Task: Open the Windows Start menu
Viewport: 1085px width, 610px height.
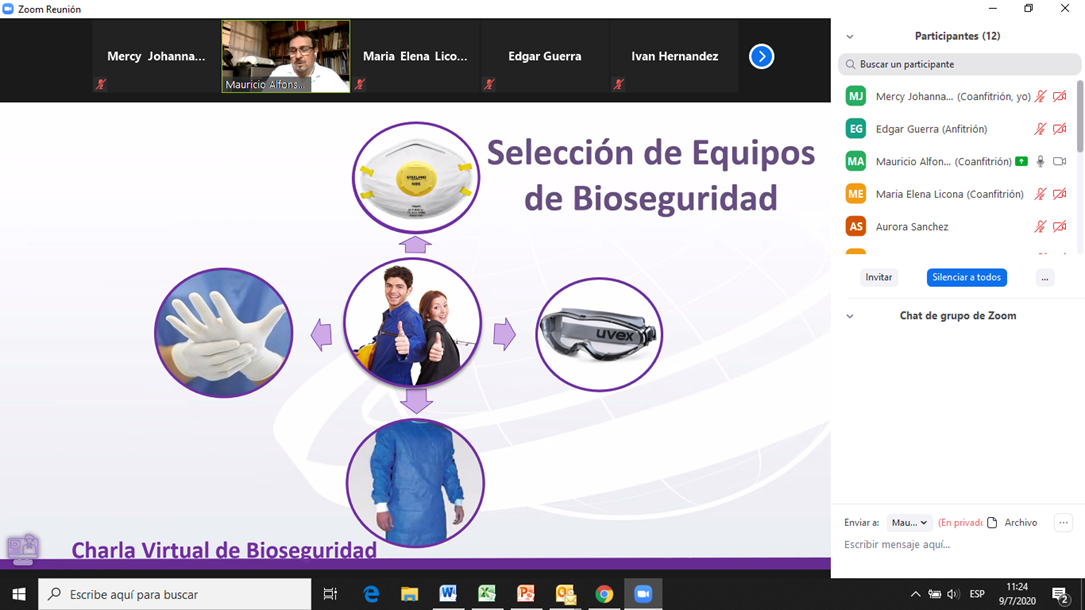Action: pyautogui.click(x=19, y=594)
